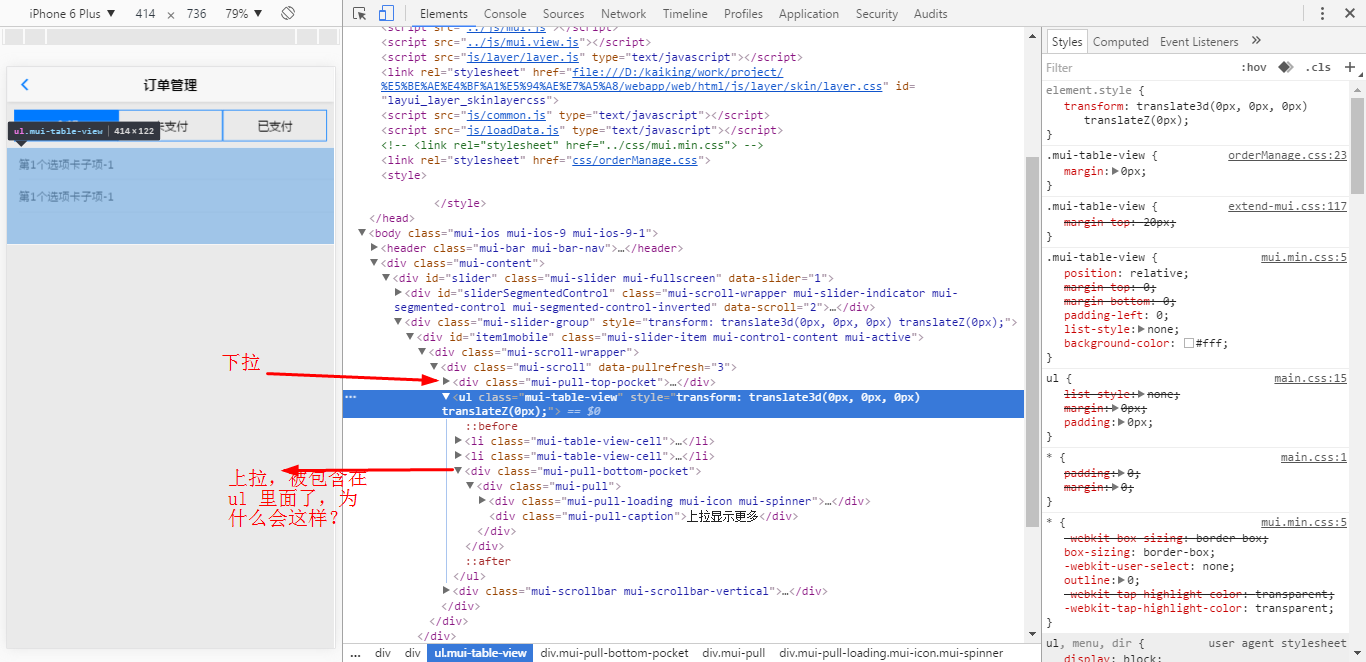Expand the mui-pull-loading spinner div node
Screen dimensions: 1366x662
[483, 501]
